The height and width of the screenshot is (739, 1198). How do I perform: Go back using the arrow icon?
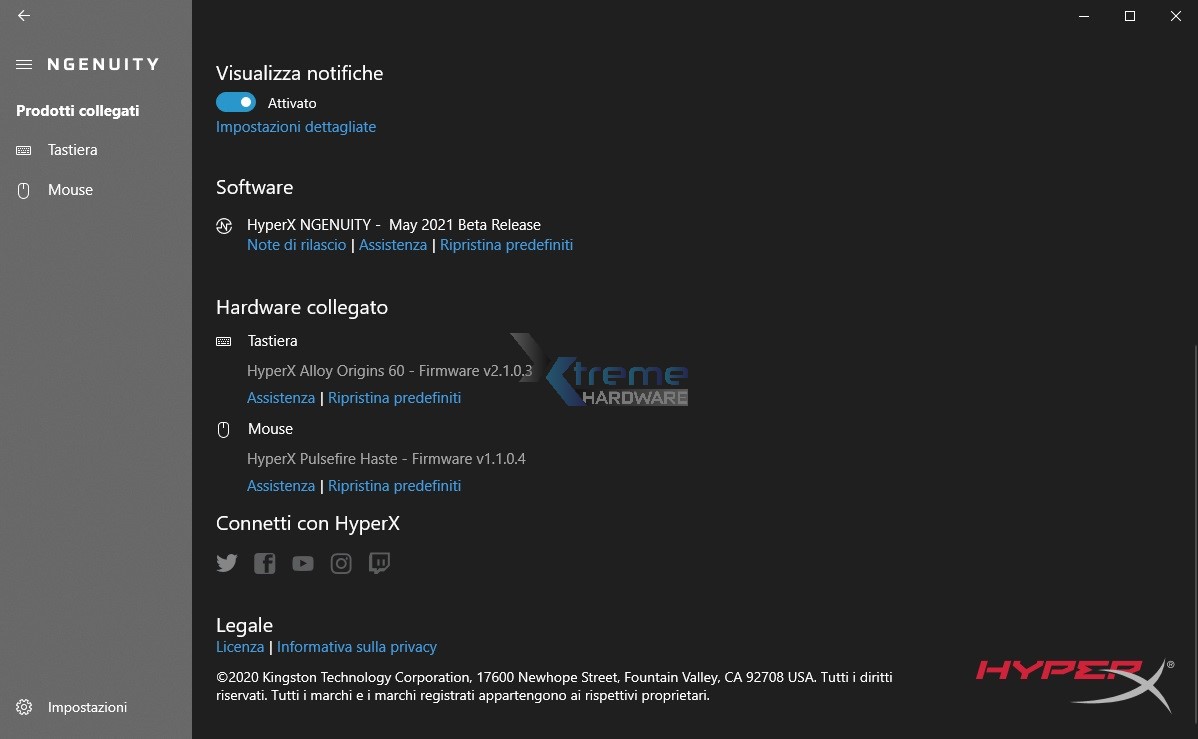[x=24, y=16]
